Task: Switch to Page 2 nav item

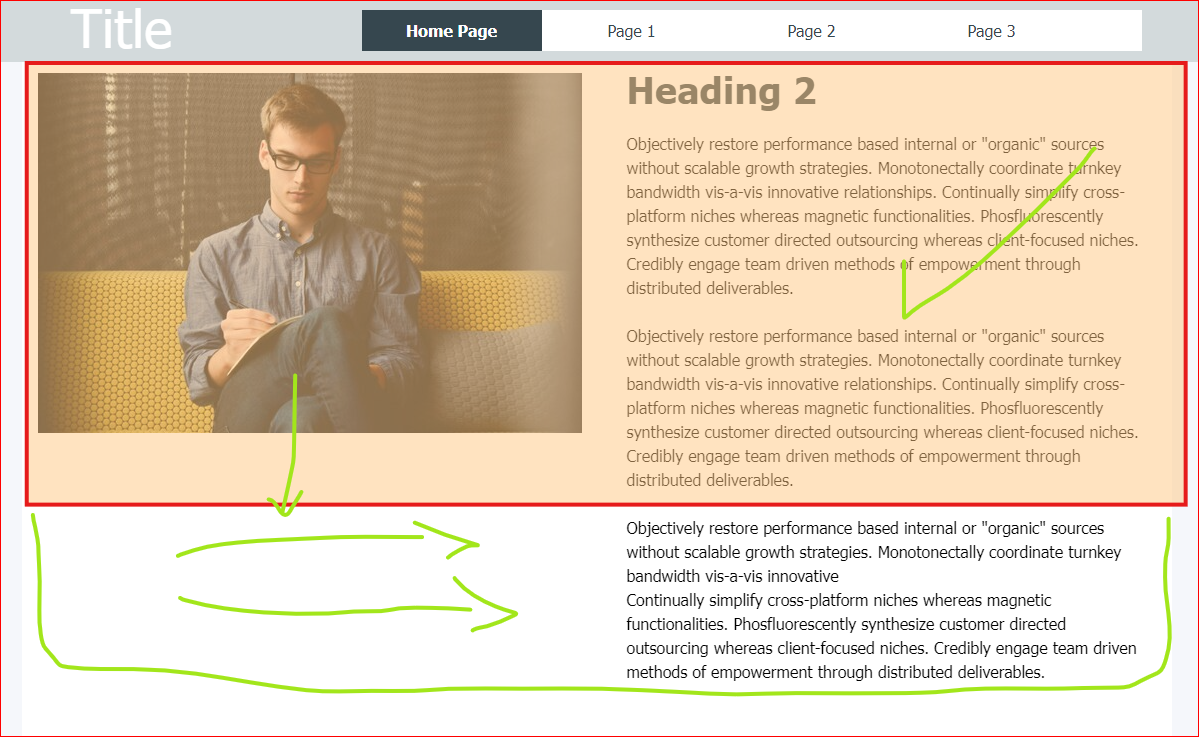Action: coord(811,31)
